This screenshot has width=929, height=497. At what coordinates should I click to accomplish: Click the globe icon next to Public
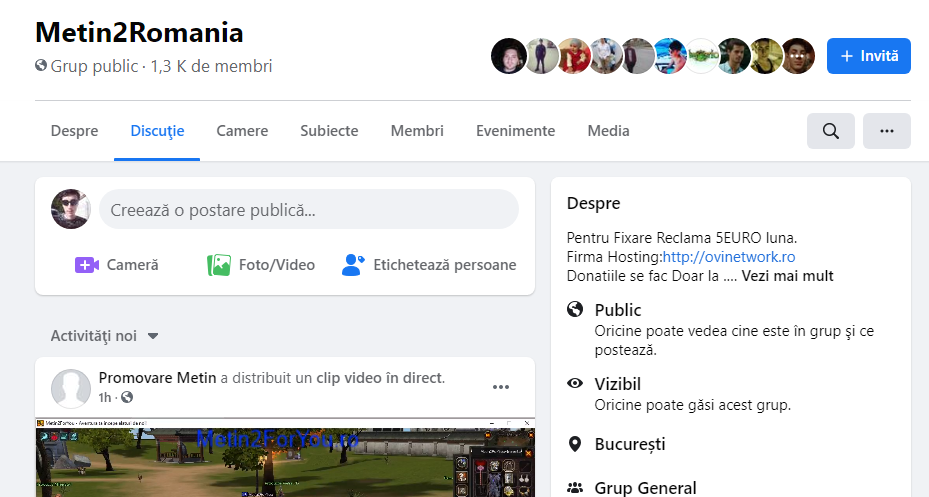point(575,309)
